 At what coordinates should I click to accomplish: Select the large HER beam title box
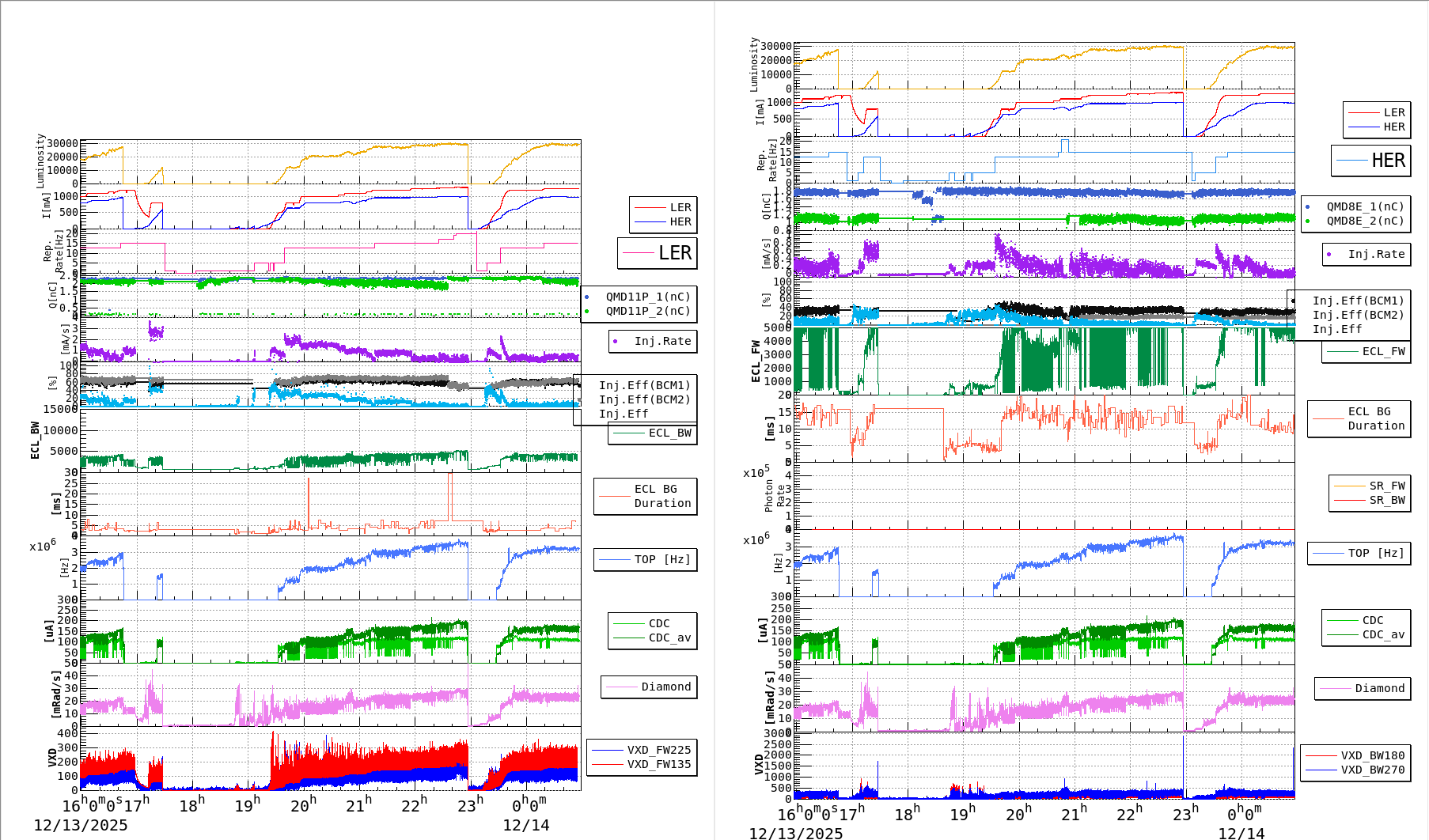coord(1370,161)
